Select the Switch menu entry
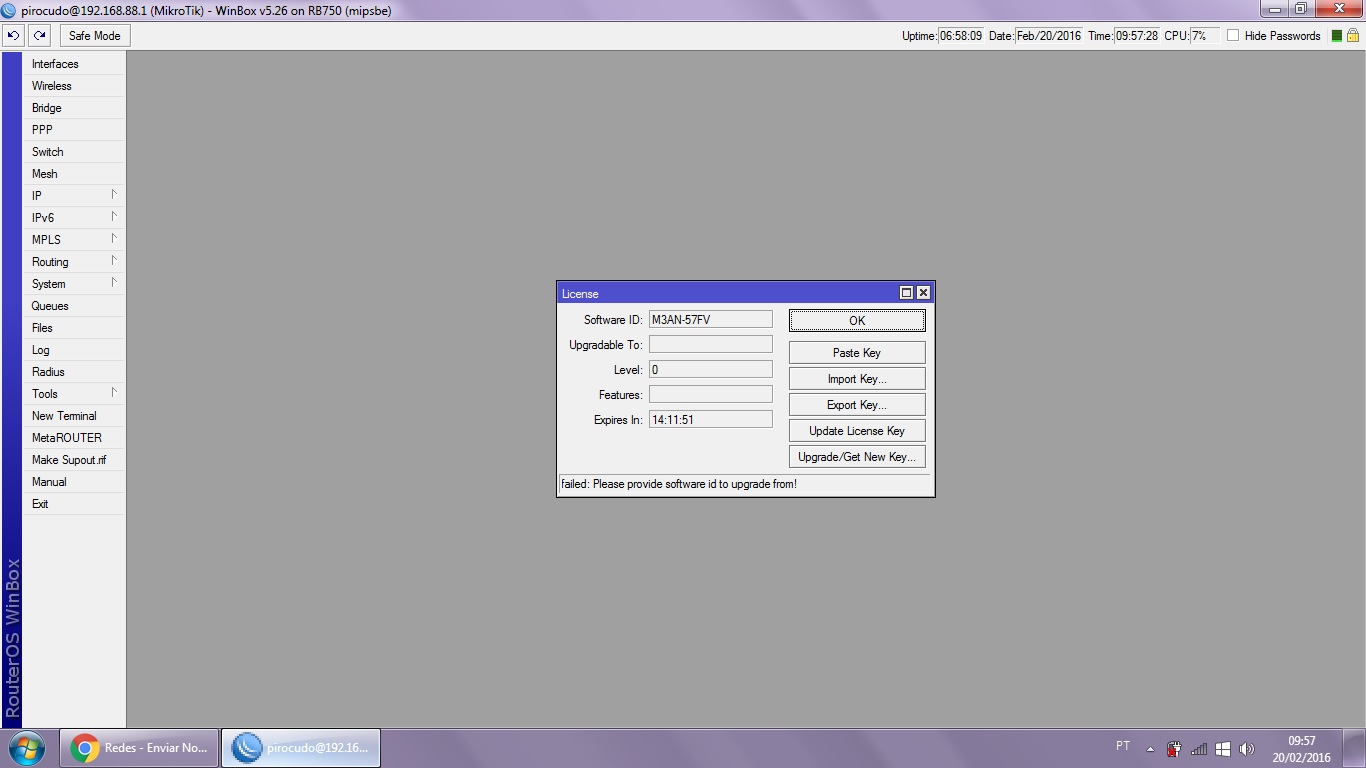 click(x=74, y=152)
